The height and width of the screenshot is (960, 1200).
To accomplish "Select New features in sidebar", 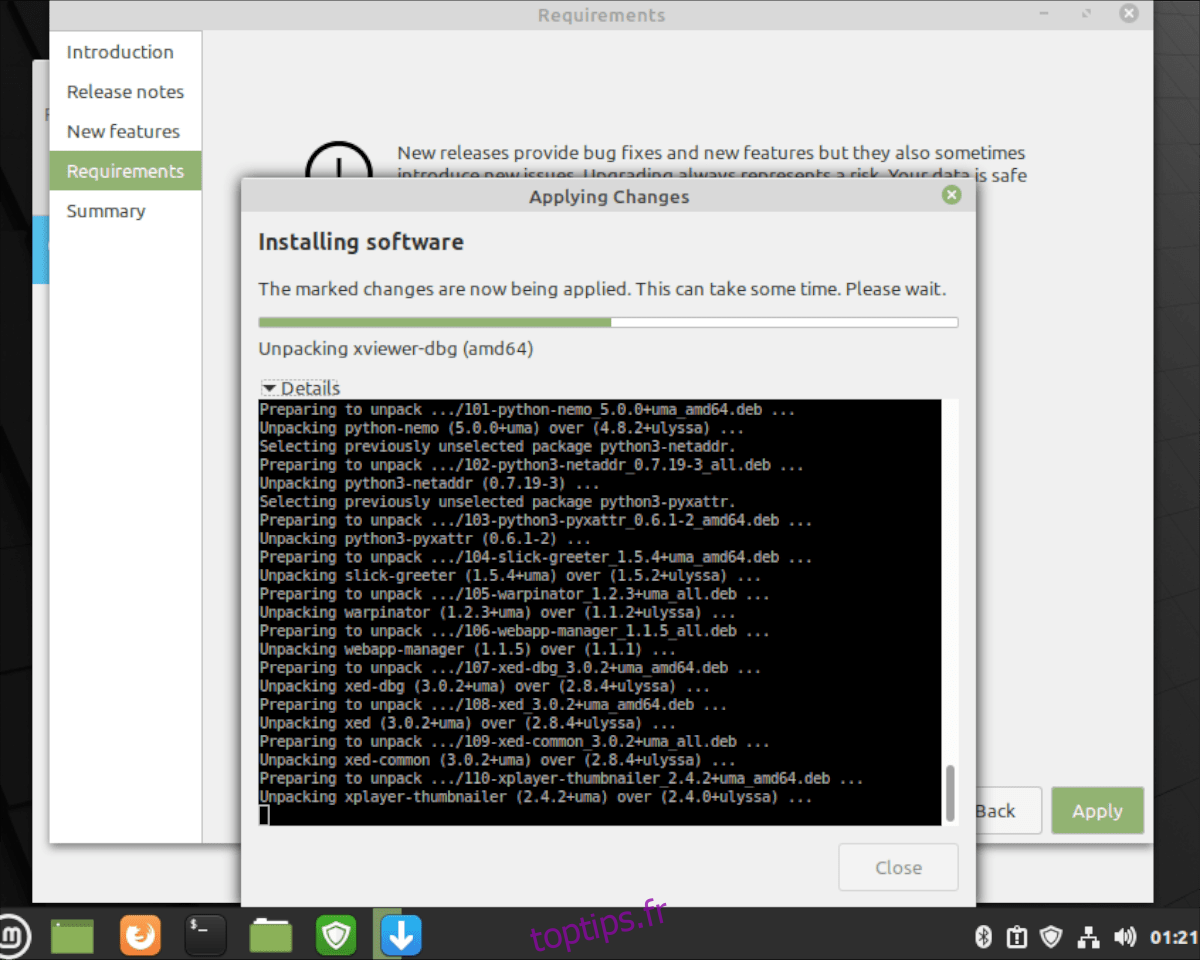I will point(123,132).
